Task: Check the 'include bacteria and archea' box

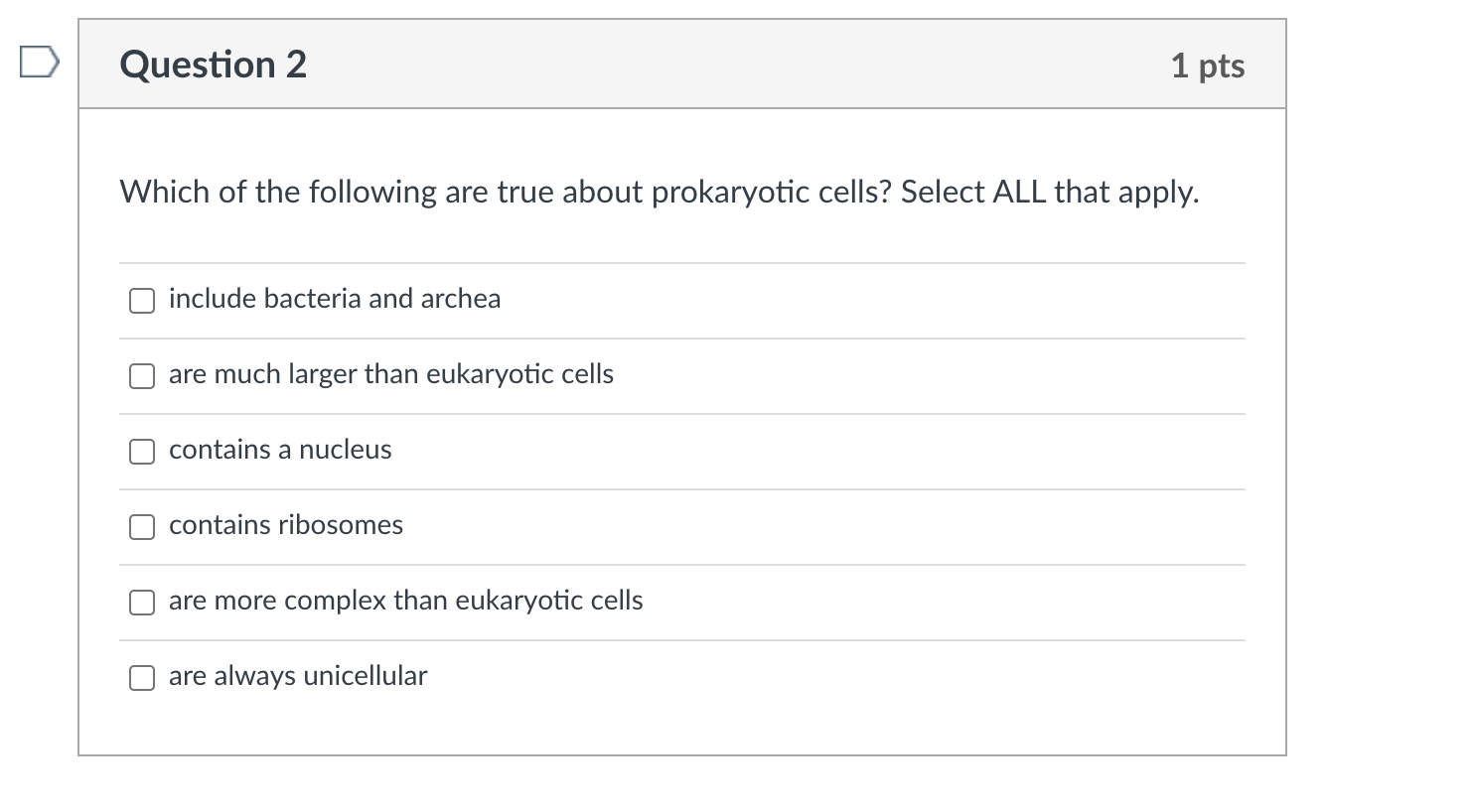Action: pos(142,301)
